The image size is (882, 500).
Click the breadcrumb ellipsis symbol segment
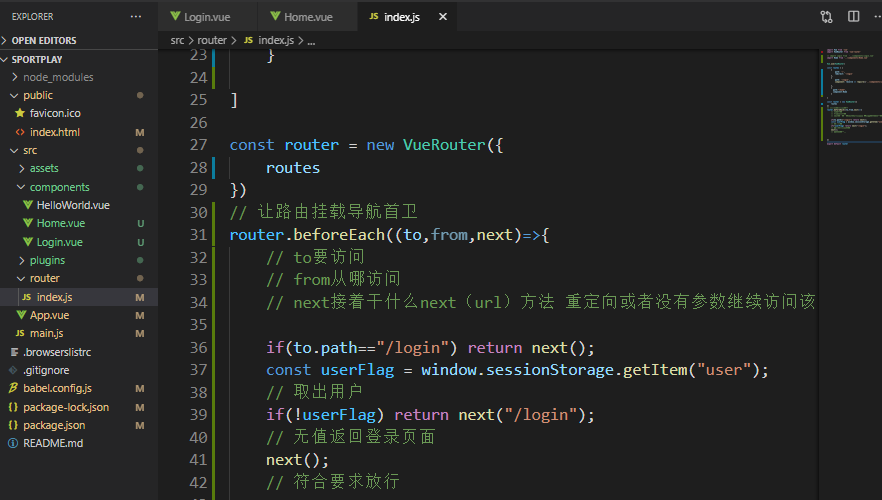click(311, 40)
